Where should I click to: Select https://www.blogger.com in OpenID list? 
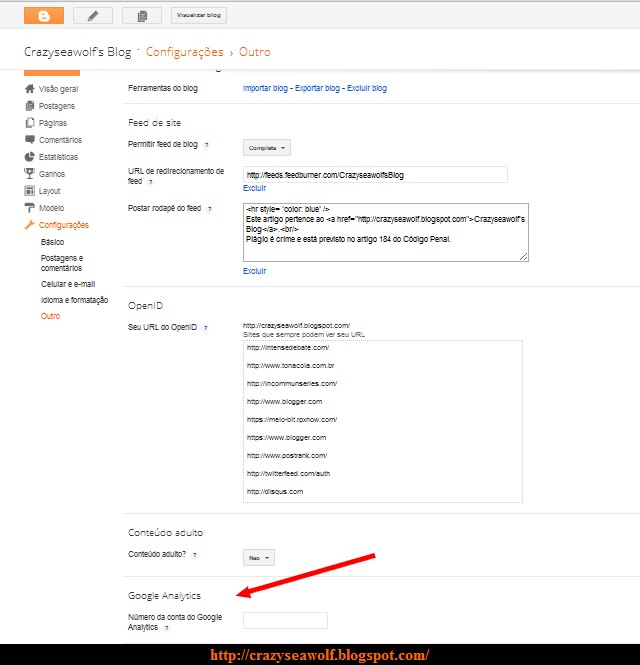[286, 438]
